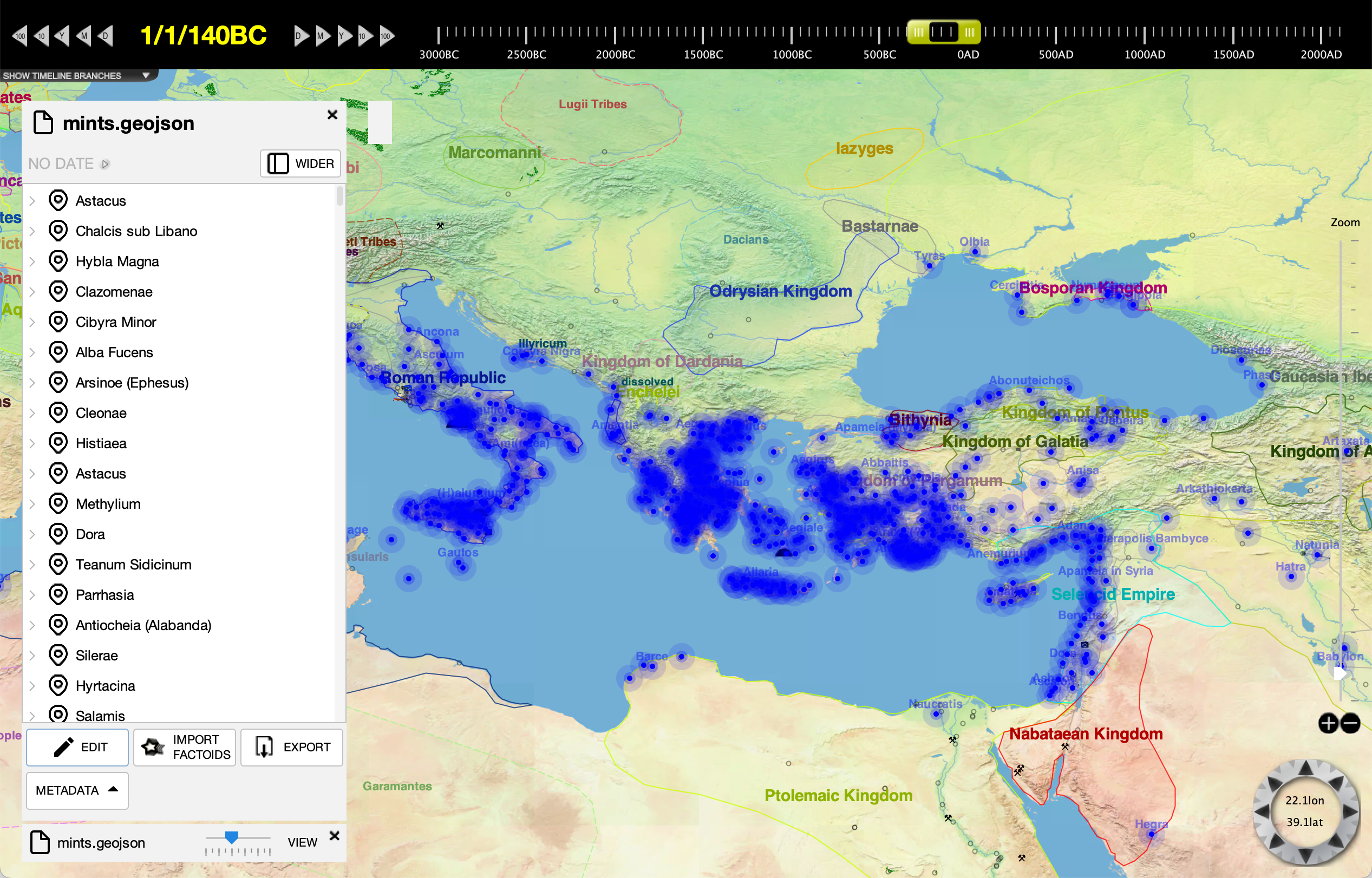The image size is (1372, 878).
Task: Expand the Clazomenae tree item
Action: (32, 292)
